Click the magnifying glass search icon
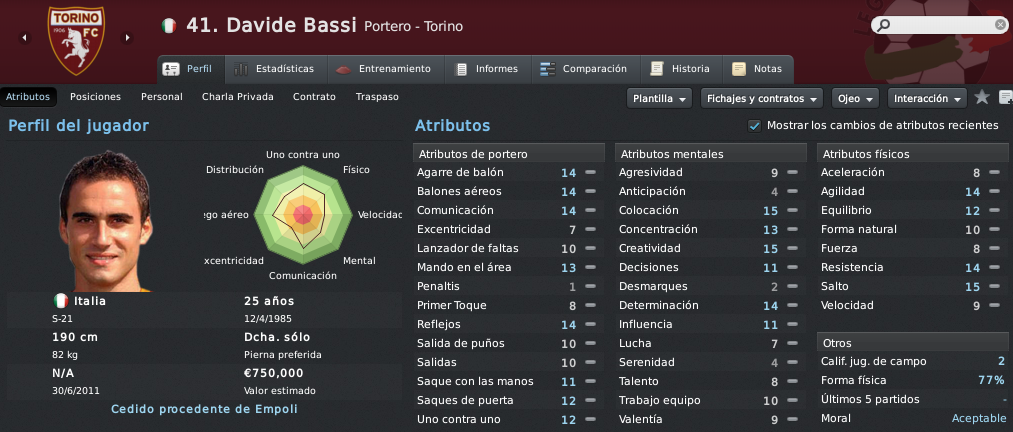The height and width of the screenshot is (432, 1013). [x=882, y=25]
